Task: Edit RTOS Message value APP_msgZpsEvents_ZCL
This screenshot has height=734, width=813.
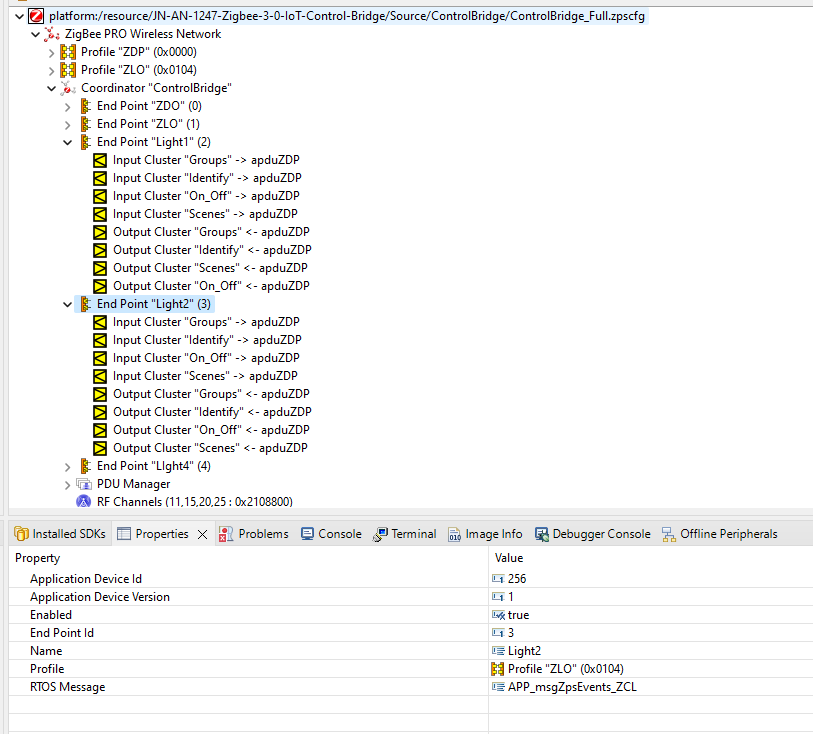Action: [x=651, y=687]
